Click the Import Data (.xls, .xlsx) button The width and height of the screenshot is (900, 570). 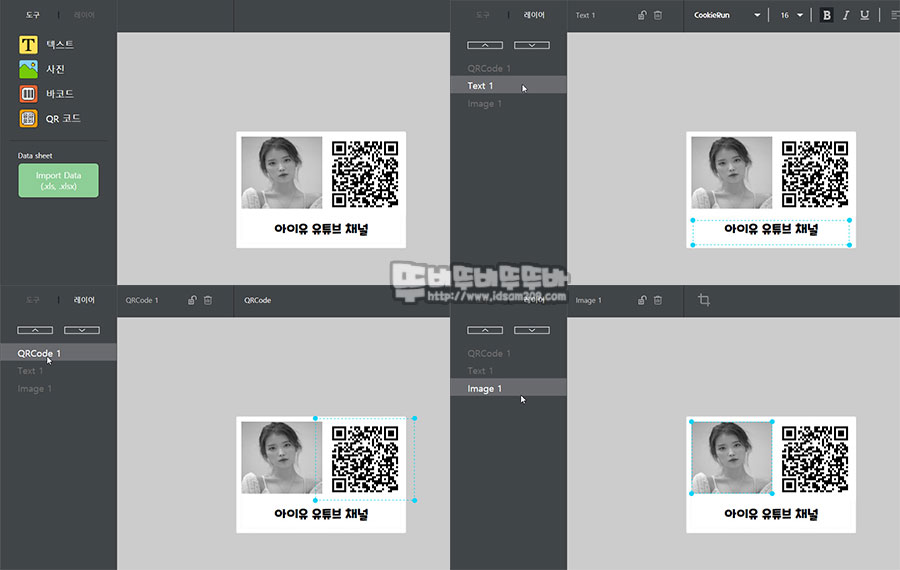pos(59,181)
